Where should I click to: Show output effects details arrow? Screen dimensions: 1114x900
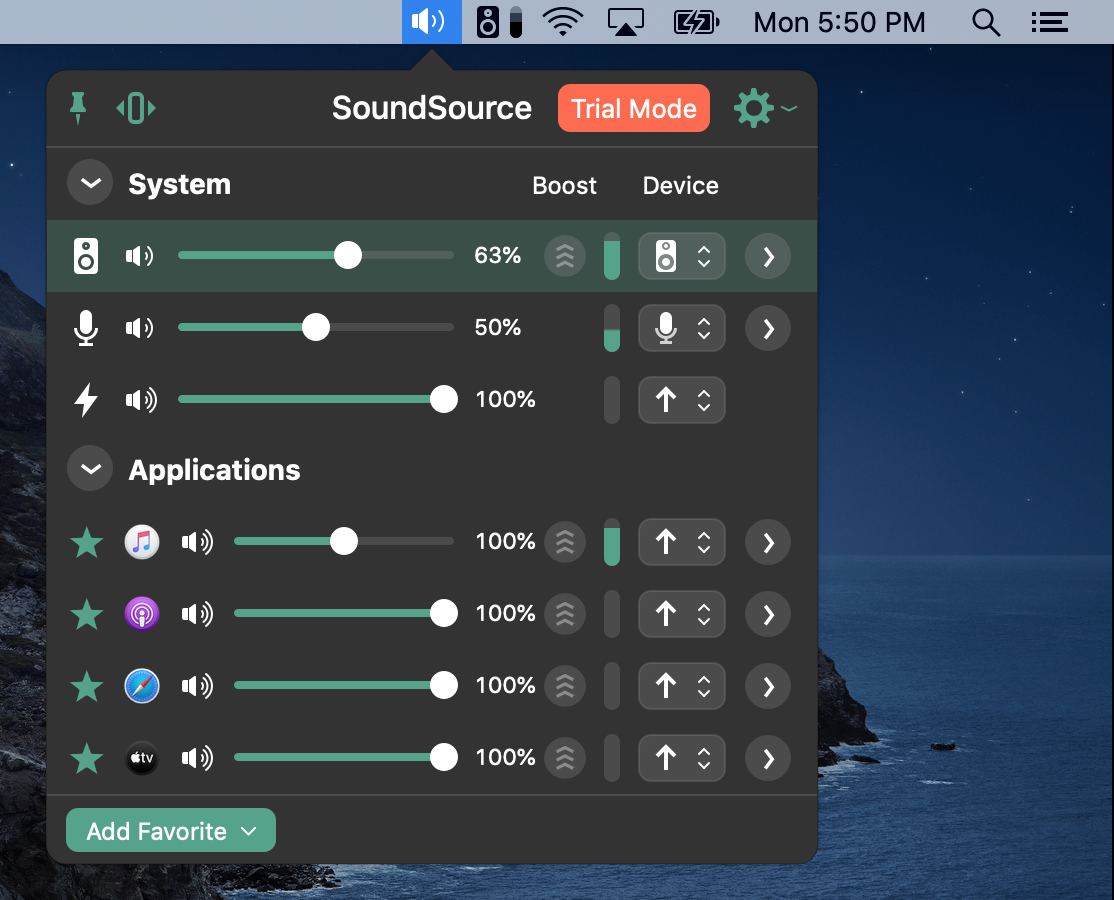(x=768, y=256)
